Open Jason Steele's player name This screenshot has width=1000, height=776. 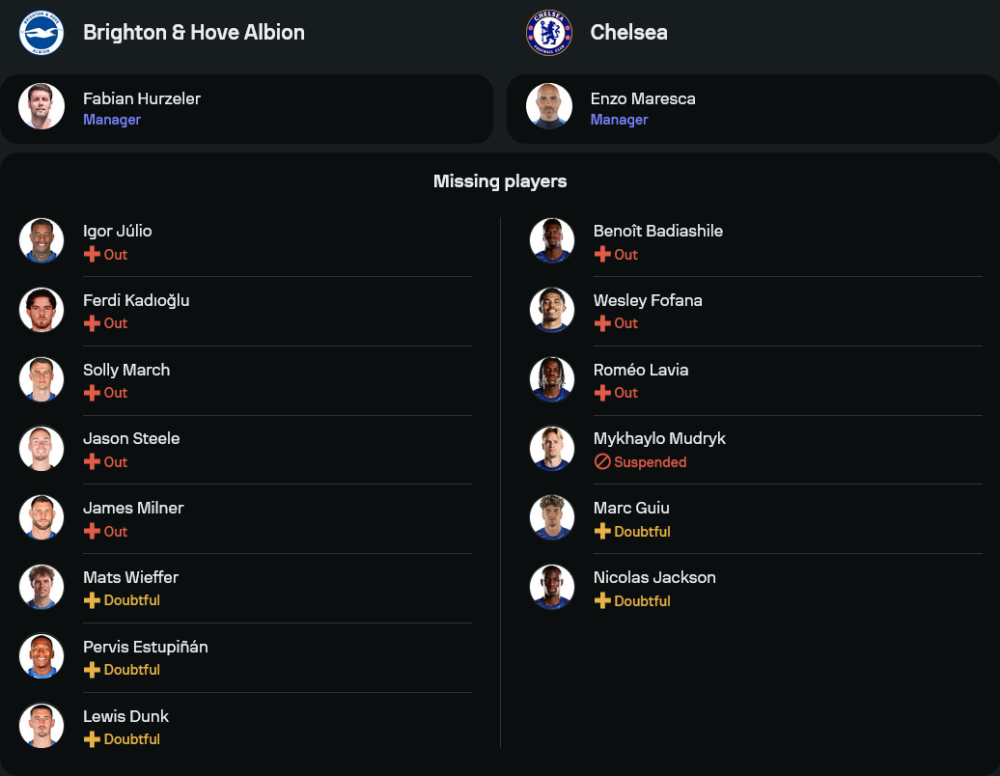[131, 439]
